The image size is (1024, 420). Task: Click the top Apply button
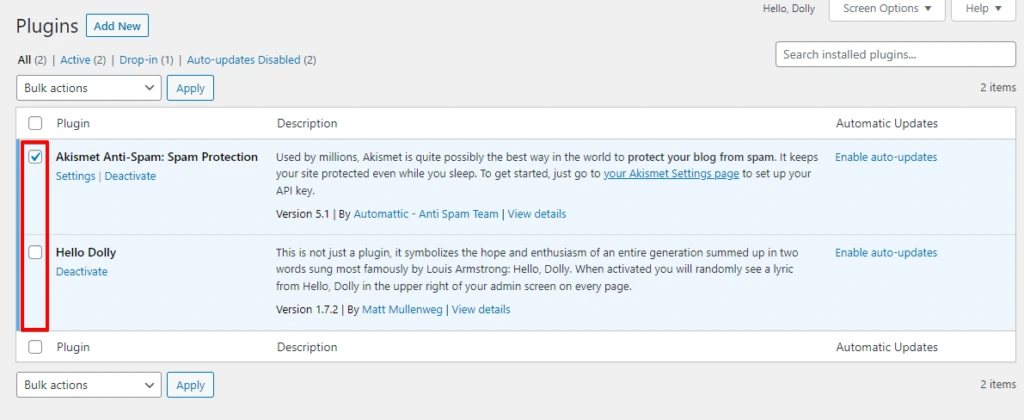click(190, 88)
